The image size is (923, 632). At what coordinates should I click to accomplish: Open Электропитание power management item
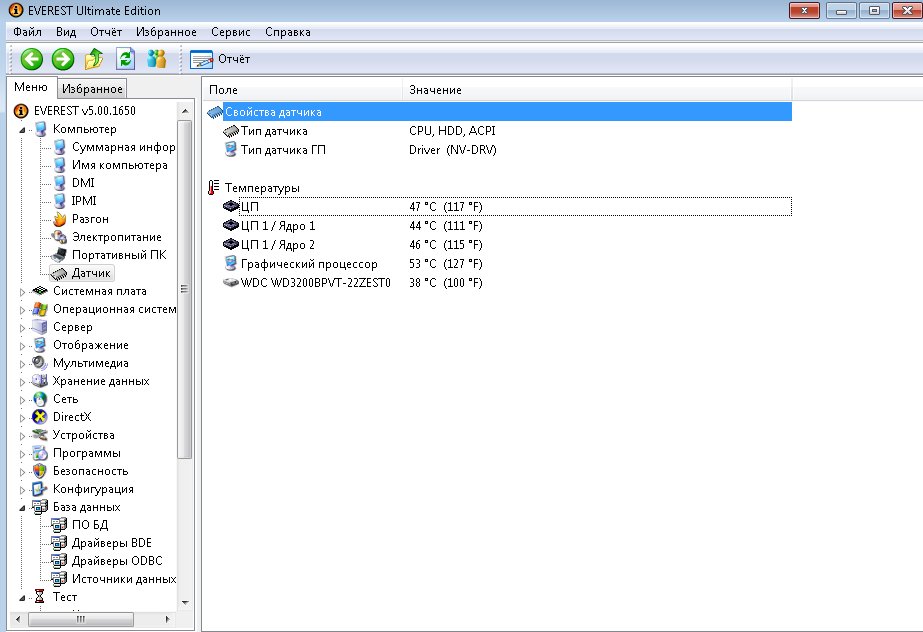pyautogui.click(x=117, y=237)
